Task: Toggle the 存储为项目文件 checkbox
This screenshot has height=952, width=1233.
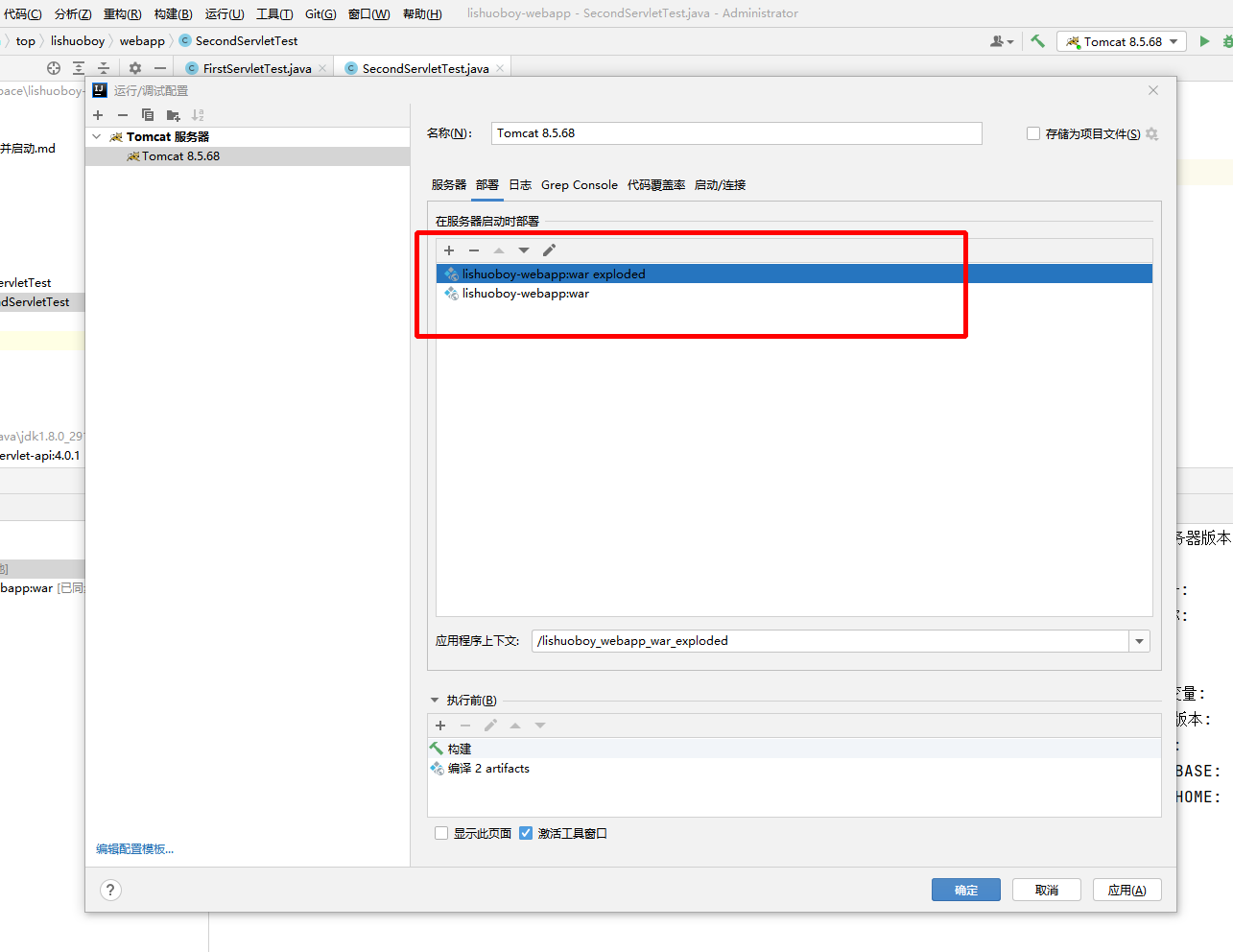Action: tap(1033, 133)
